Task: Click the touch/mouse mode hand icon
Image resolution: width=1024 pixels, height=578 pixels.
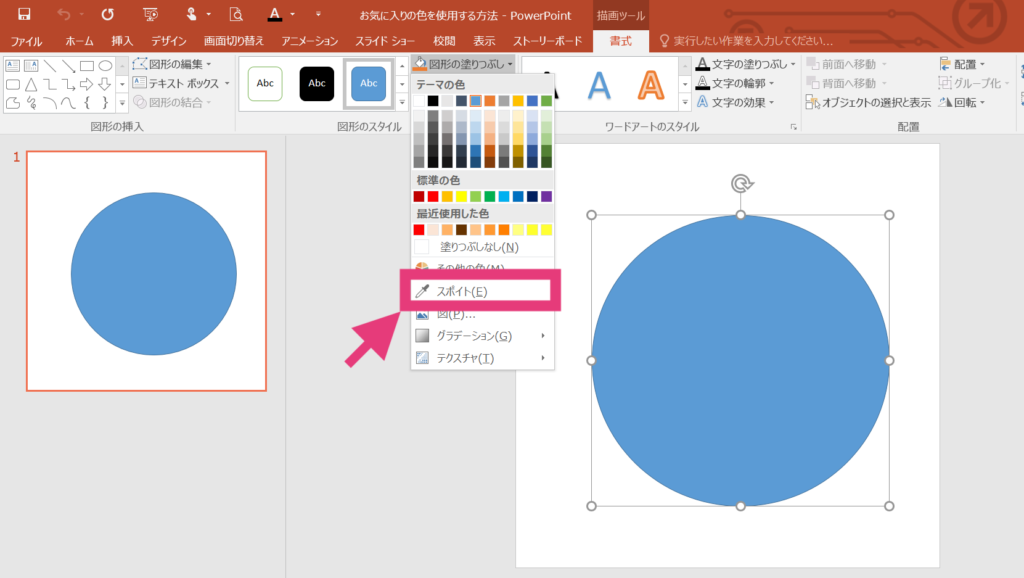Action: point(191,14)
